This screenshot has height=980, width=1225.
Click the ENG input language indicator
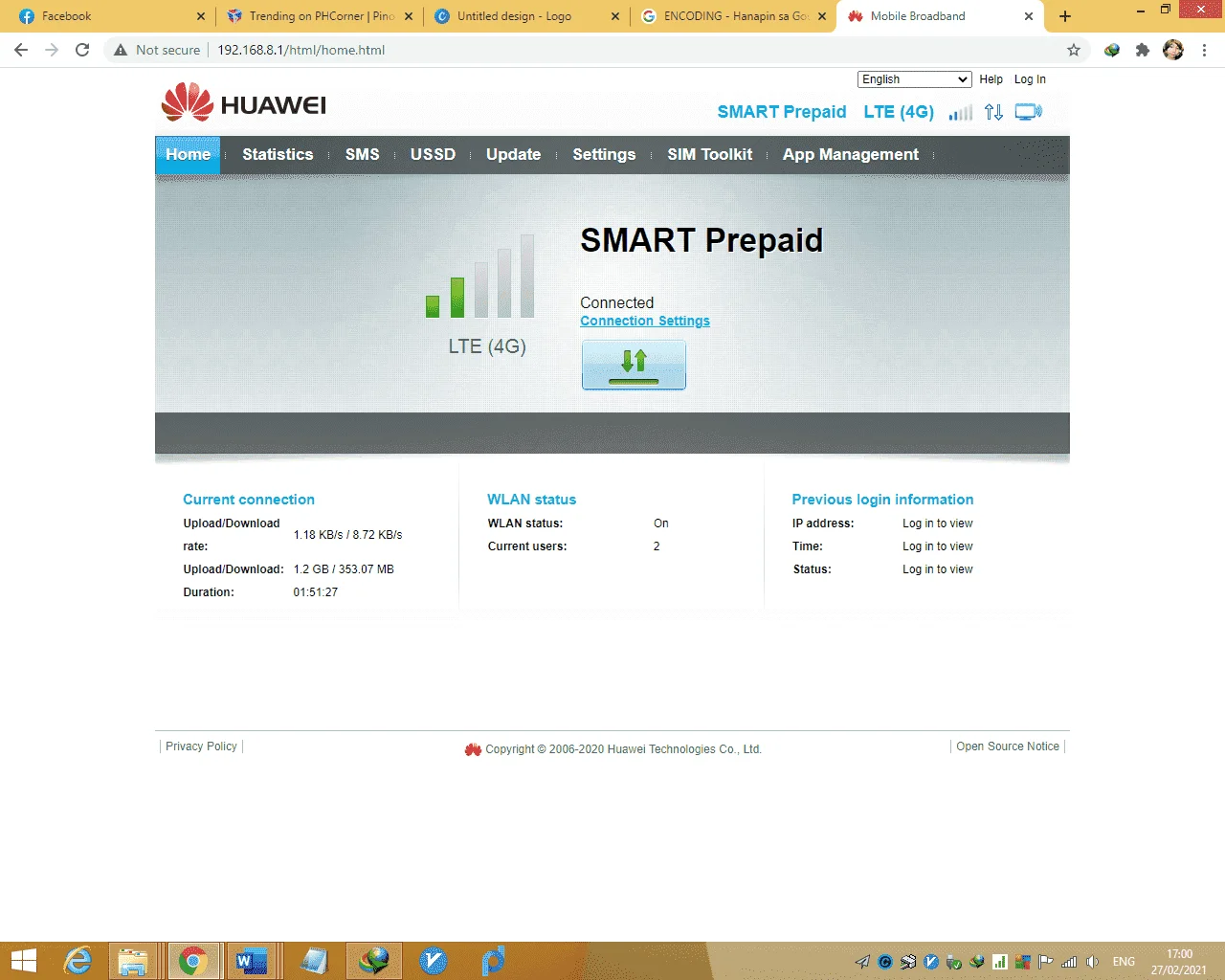(1124, 962)
